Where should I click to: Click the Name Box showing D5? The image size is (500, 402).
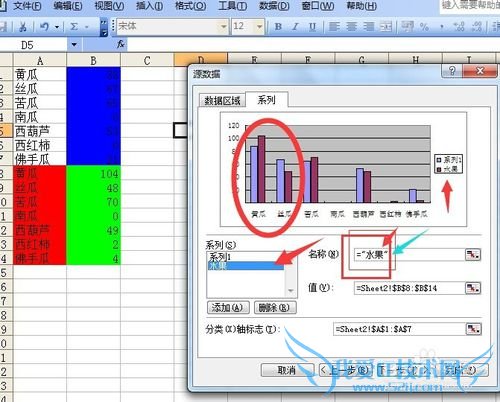pos(34,45)
